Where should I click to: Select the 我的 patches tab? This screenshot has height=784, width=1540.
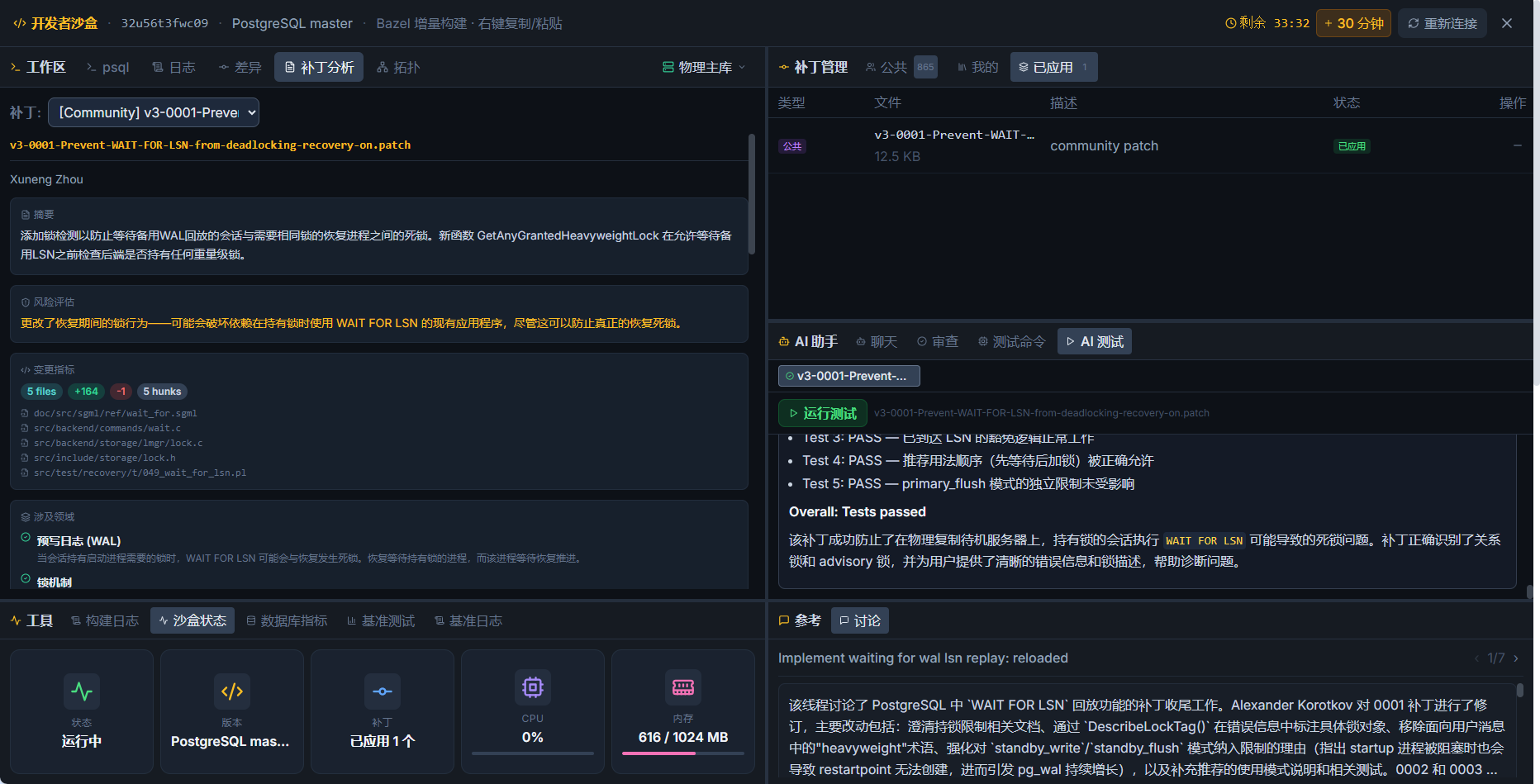pos(978,67)
